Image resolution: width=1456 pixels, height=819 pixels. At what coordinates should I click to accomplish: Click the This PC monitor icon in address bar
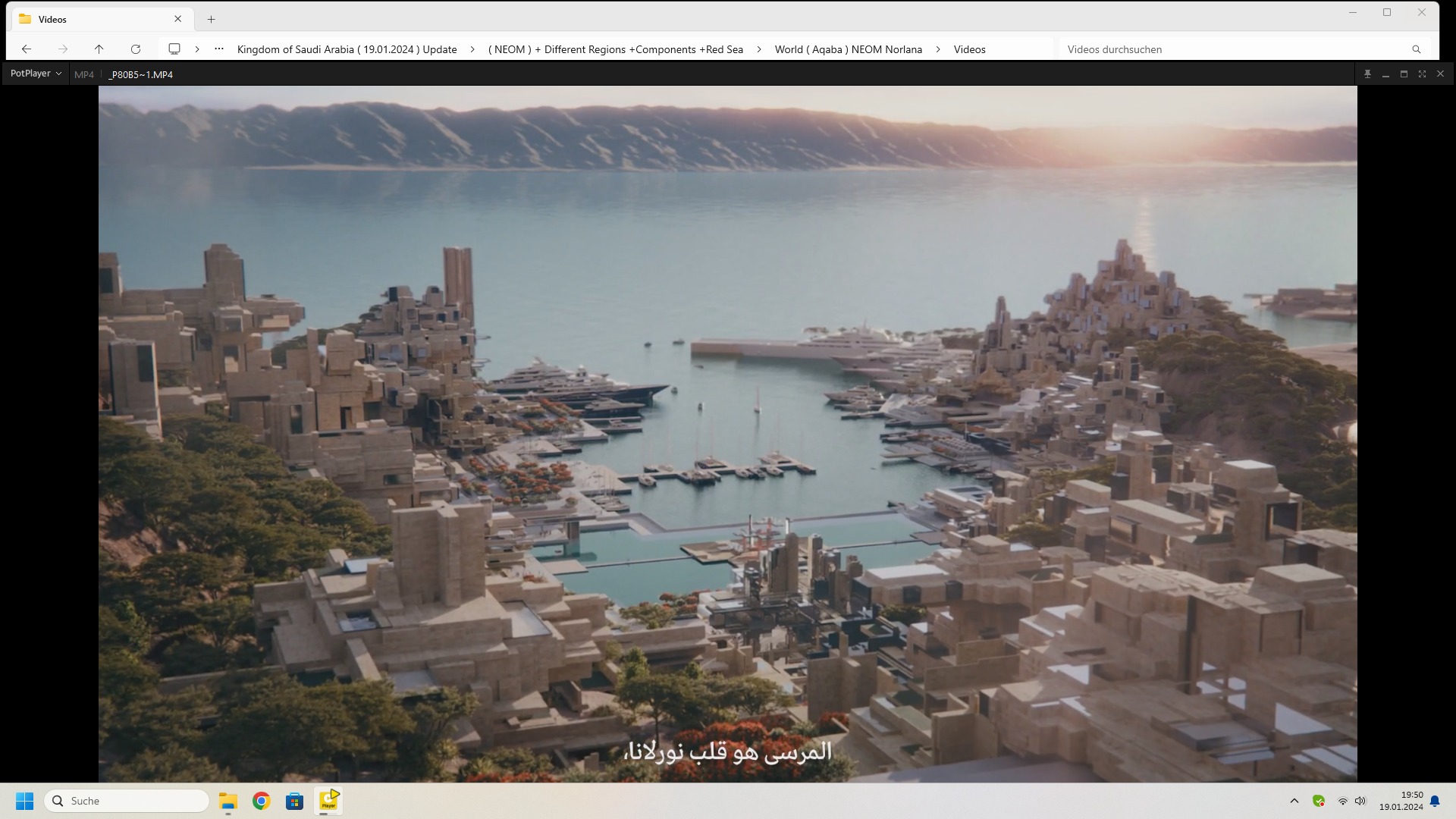(174, 49)
